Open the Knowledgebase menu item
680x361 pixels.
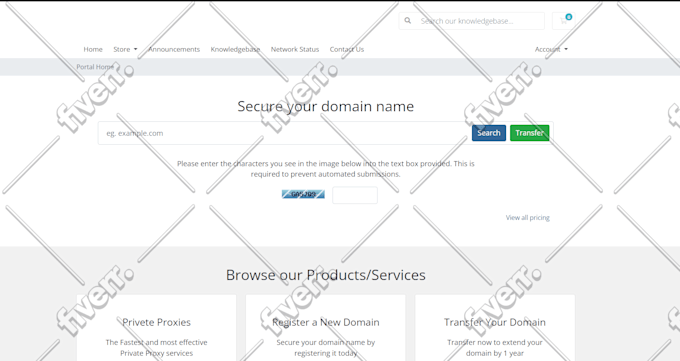click(x=235, y=49)
